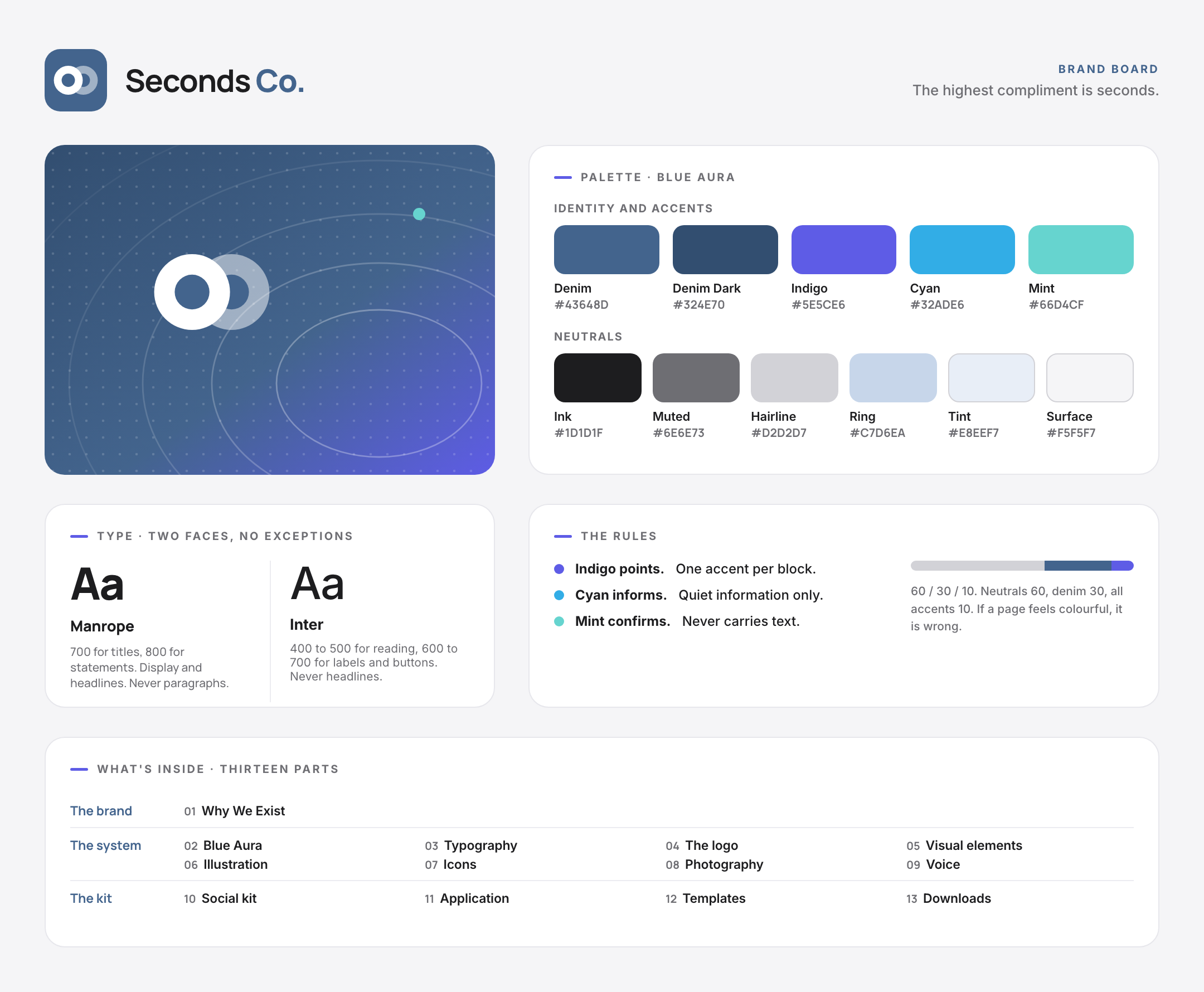Click the 'BRAND BOARD' label
1204x992 pixels.
(1108, 69)
